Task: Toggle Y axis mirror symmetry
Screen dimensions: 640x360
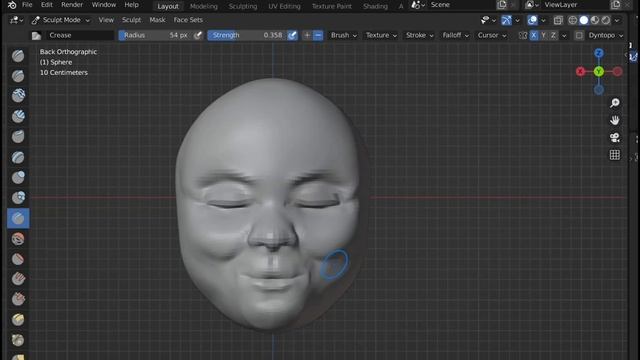Action: (543, 36)
